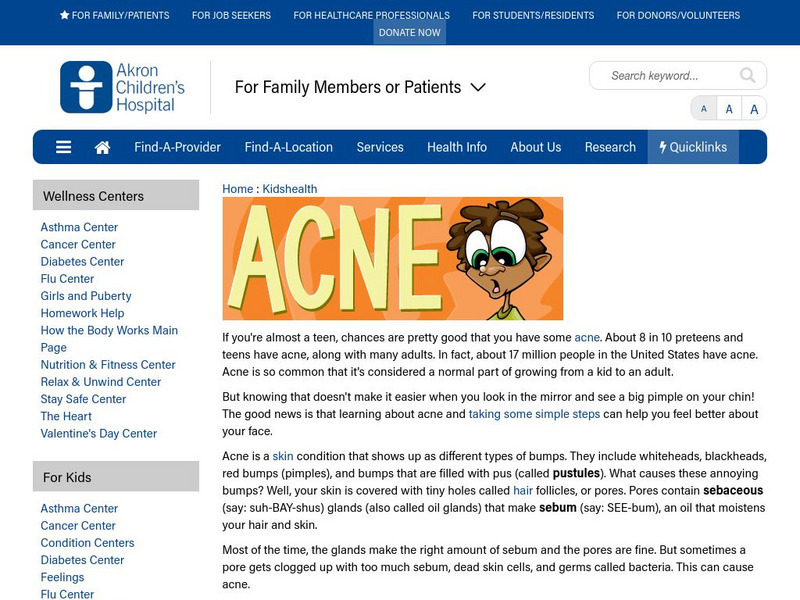Select the small text size option

704,108
